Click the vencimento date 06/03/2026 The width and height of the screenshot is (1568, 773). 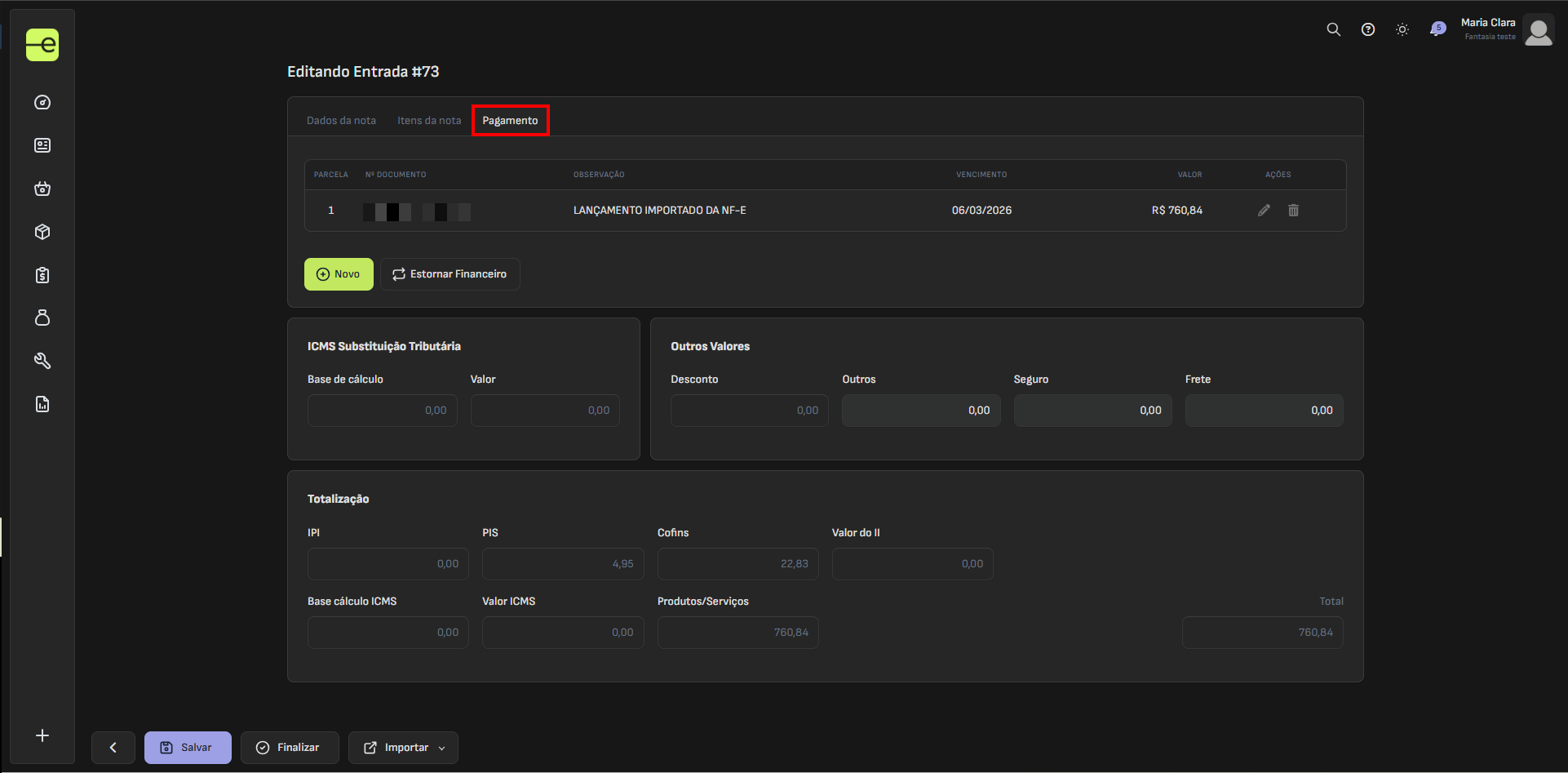point(981,211)
